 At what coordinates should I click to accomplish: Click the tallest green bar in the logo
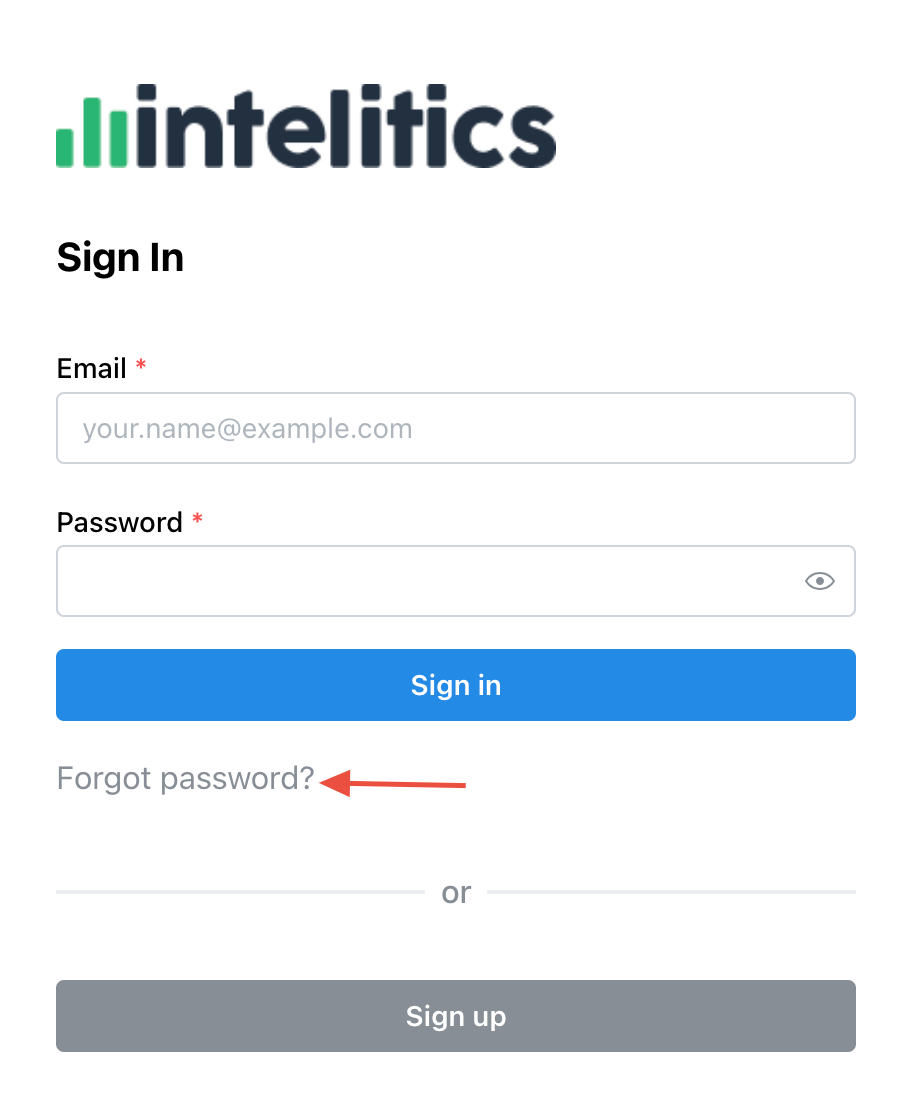[92, 131]
